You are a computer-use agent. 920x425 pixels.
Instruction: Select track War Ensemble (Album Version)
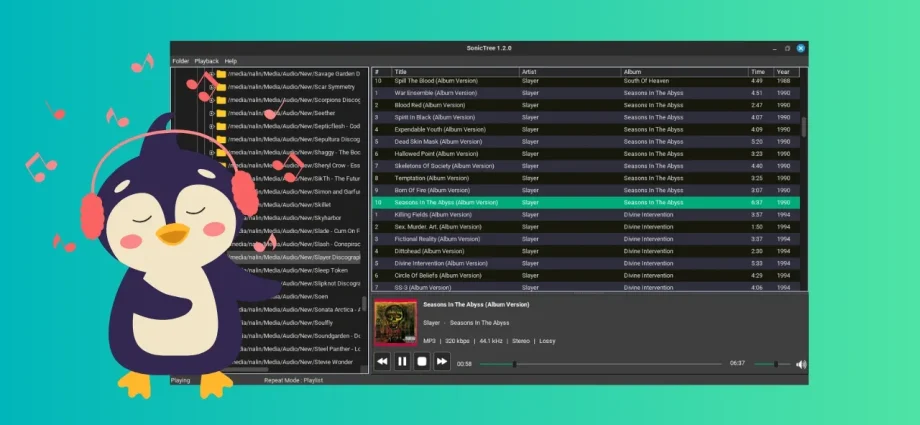(x=586, y=93)
